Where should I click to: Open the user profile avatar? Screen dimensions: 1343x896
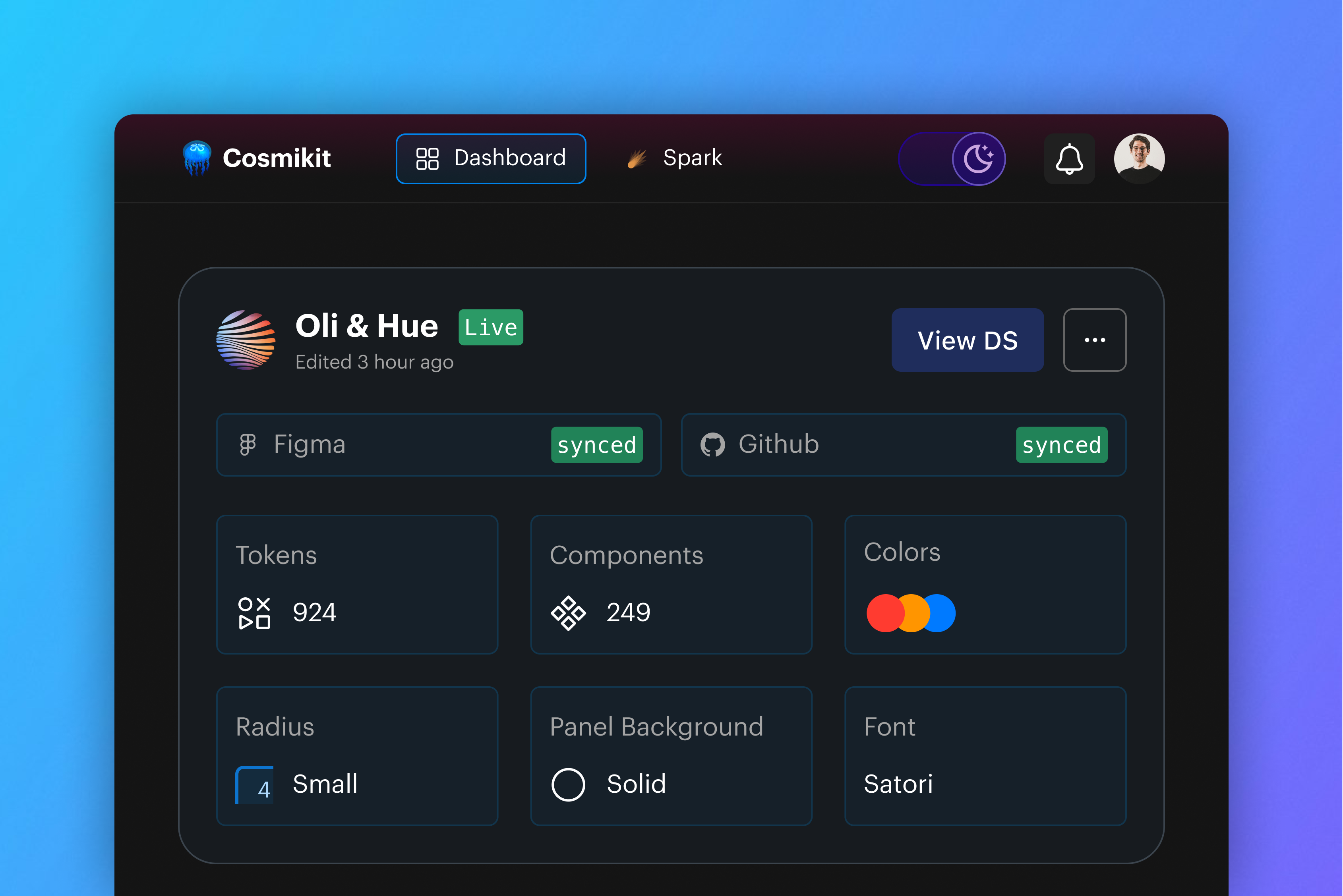click(x=1139, y=159)
